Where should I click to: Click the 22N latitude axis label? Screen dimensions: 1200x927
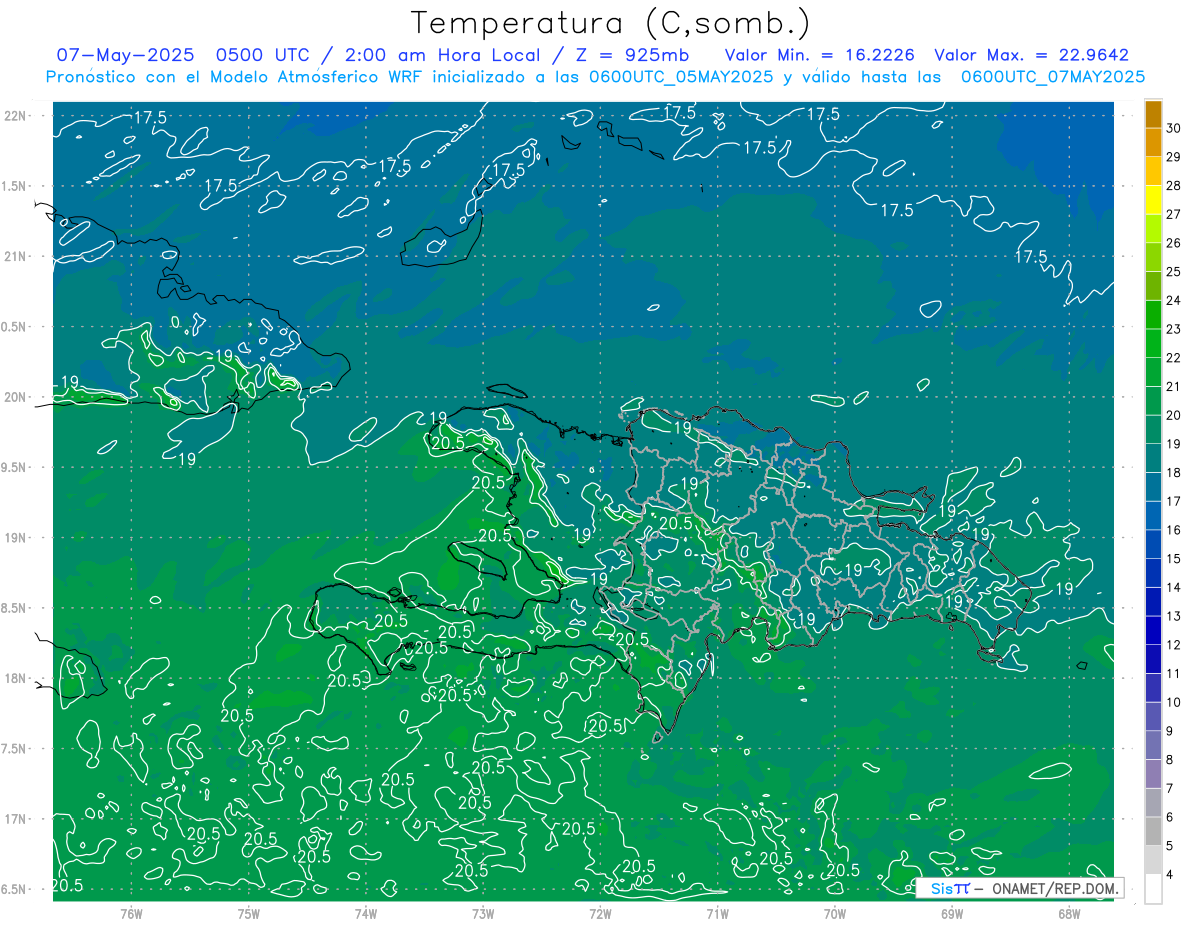pyautogui.click(x=16, y=115)
